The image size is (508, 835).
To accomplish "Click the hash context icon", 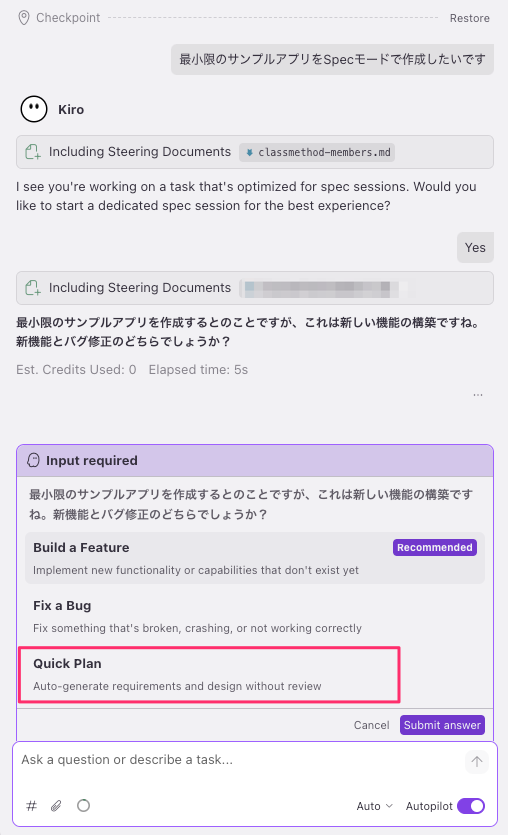I will [x=31, y=806].
